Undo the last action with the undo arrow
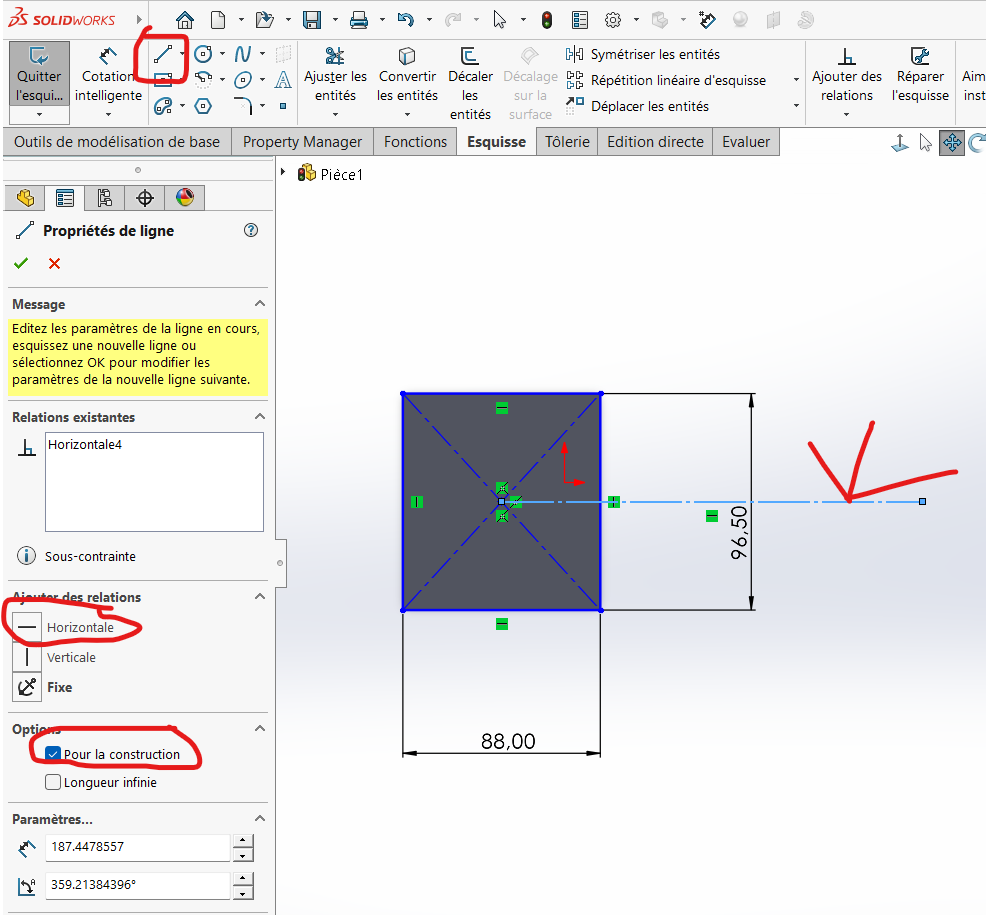Viewport: 986px width, 915px height. (x=406, y=20)
